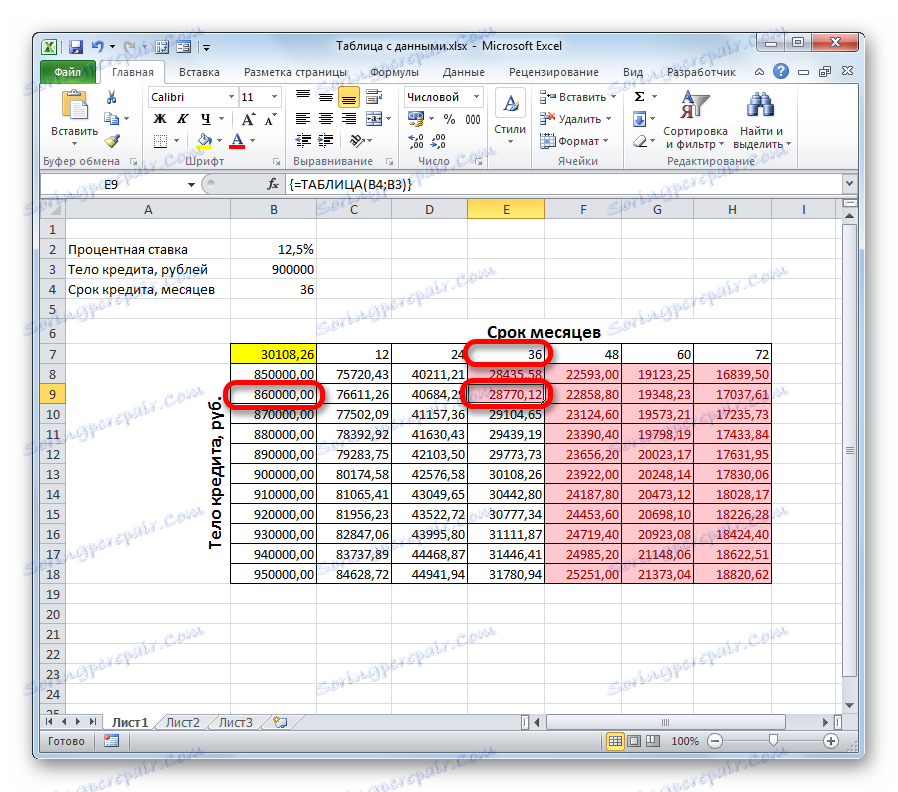This screenshot has height=792, width=898.
Task: Click AutoSum sigma icon
Action: click(640, 97)
